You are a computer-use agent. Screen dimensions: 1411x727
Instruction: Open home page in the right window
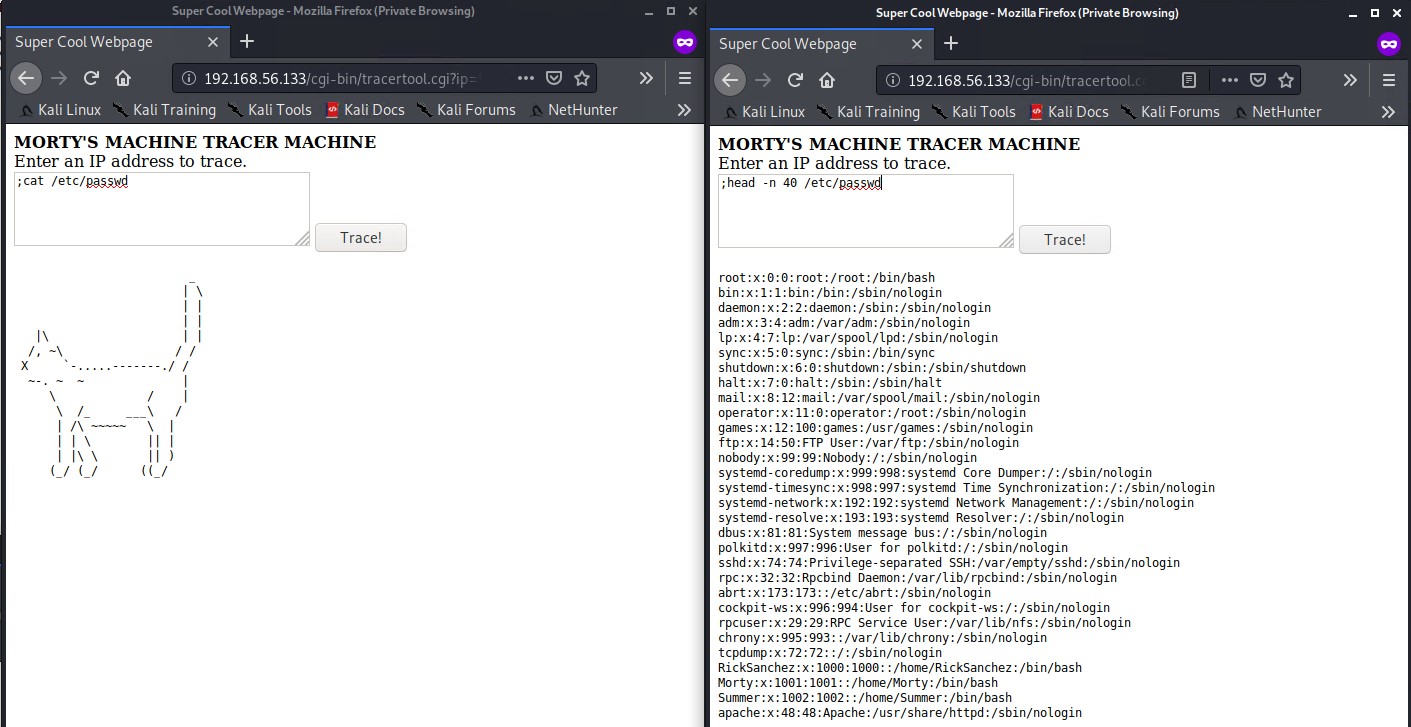(x=827, y=80)
